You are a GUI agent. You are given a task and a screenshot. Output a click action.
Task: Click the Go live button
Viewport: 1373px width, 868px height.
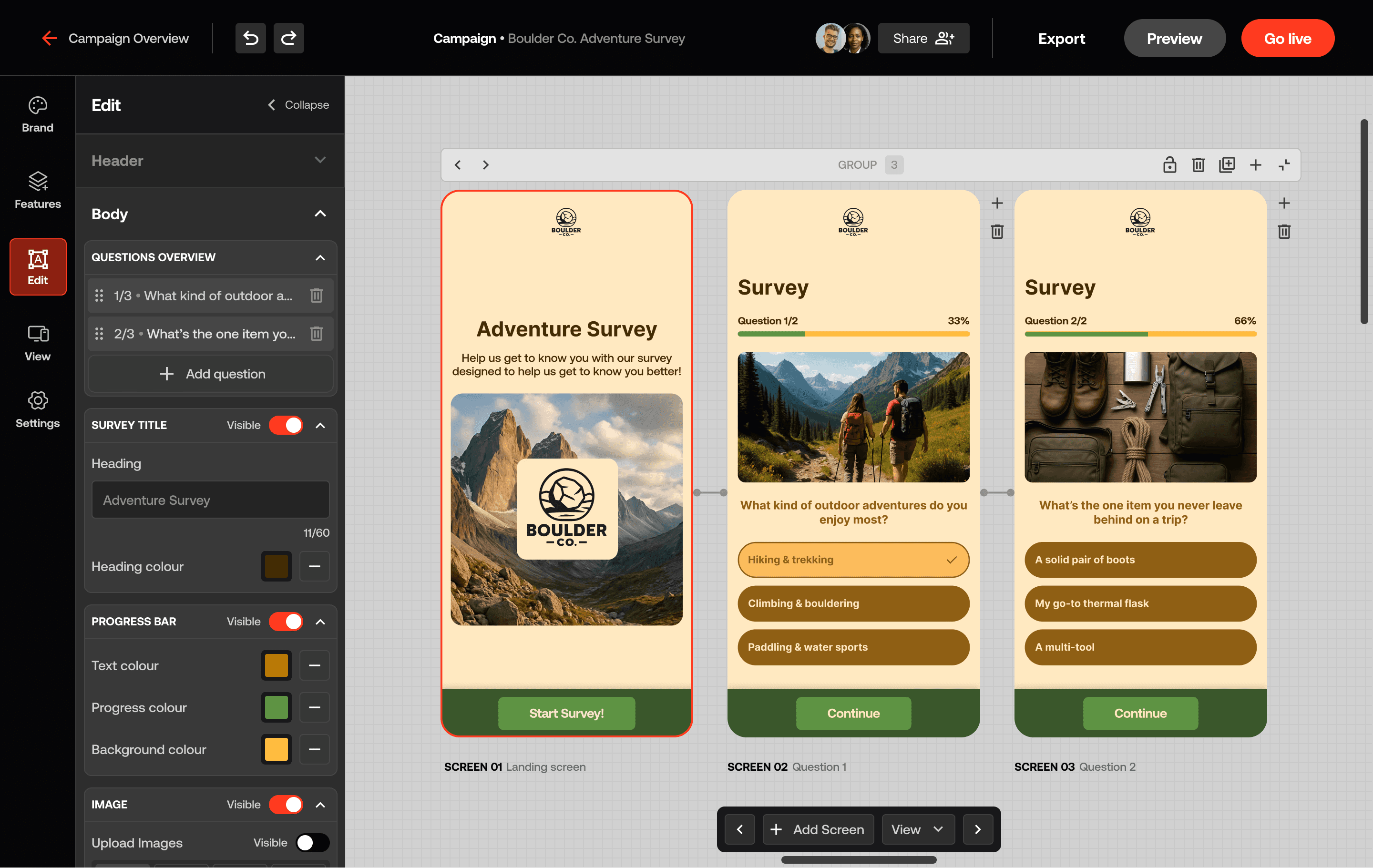click(1287, 38)
